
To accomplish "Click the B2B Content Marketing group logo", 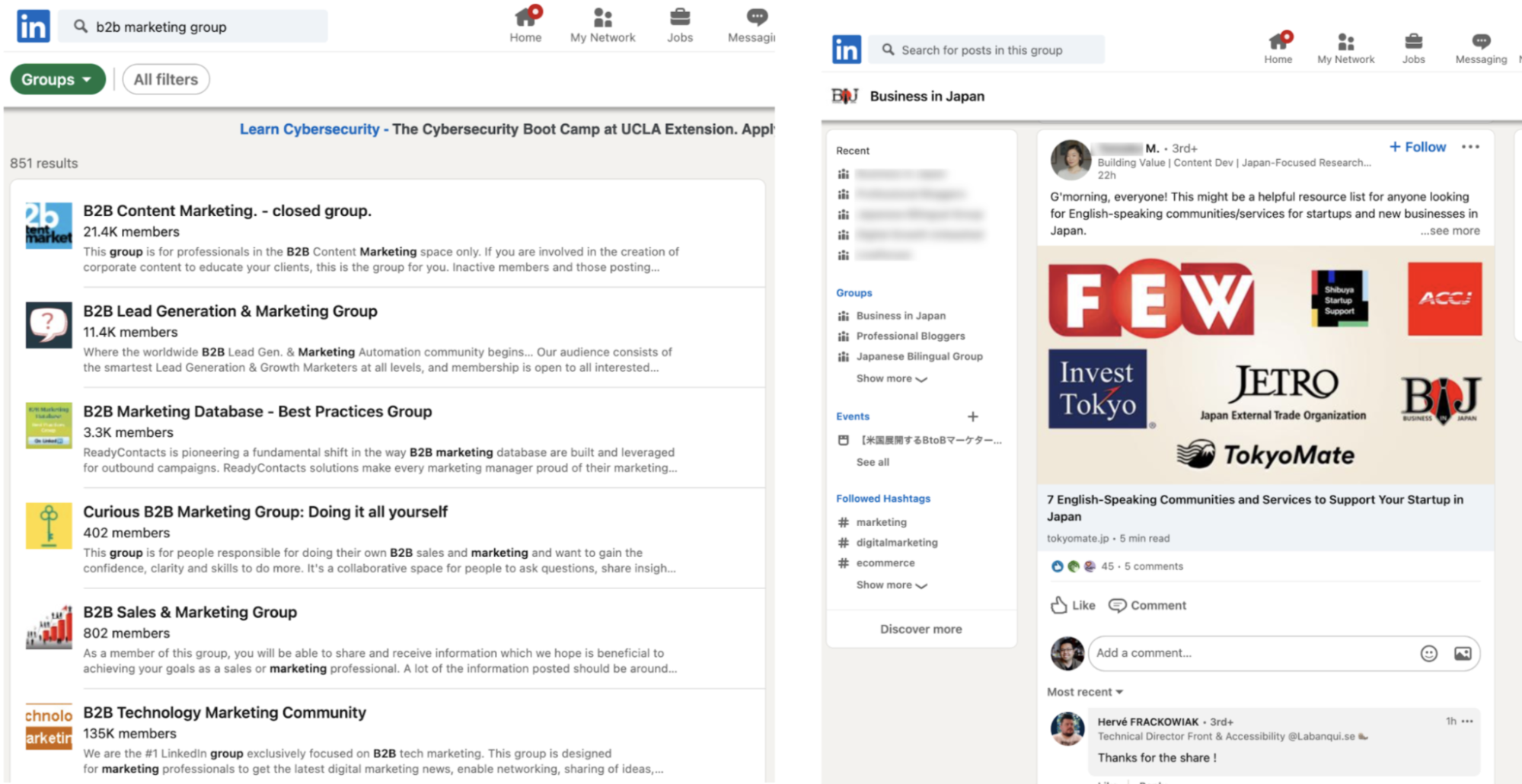I will click(49, 225).
